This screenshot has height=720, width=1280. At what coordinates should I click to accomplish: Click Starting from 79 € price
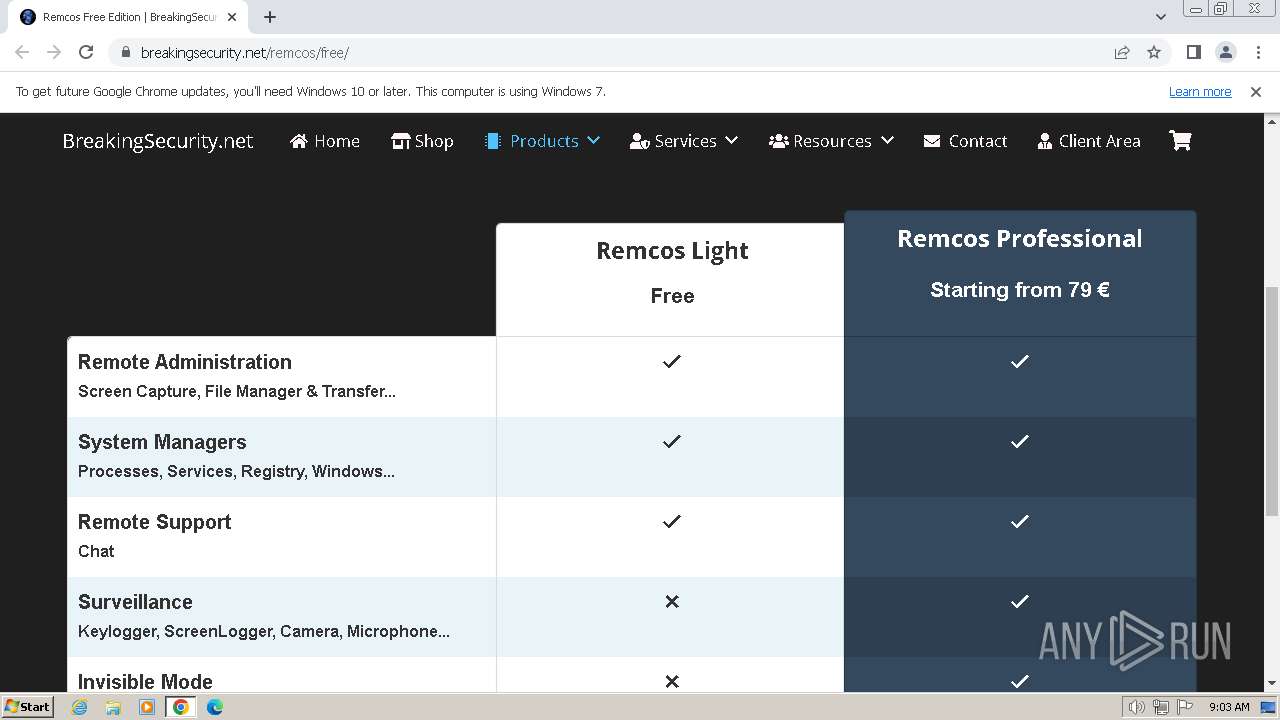[x=1019, y=290]
